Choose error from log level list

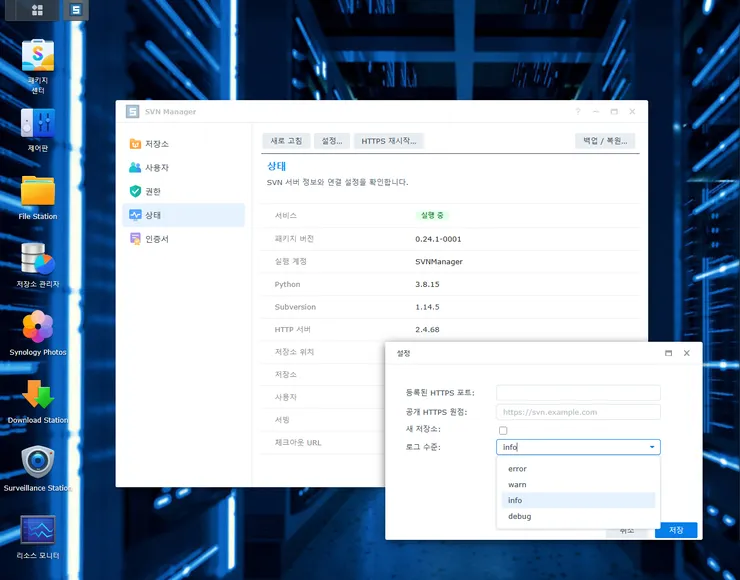578,469
